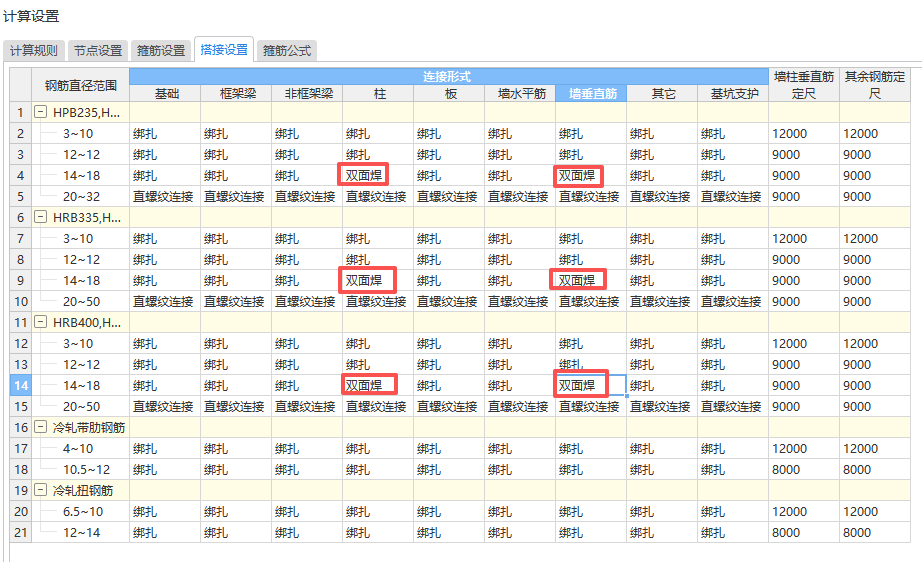
Task: Click the 墙水平筋 column header
Action: coord(520,93)
